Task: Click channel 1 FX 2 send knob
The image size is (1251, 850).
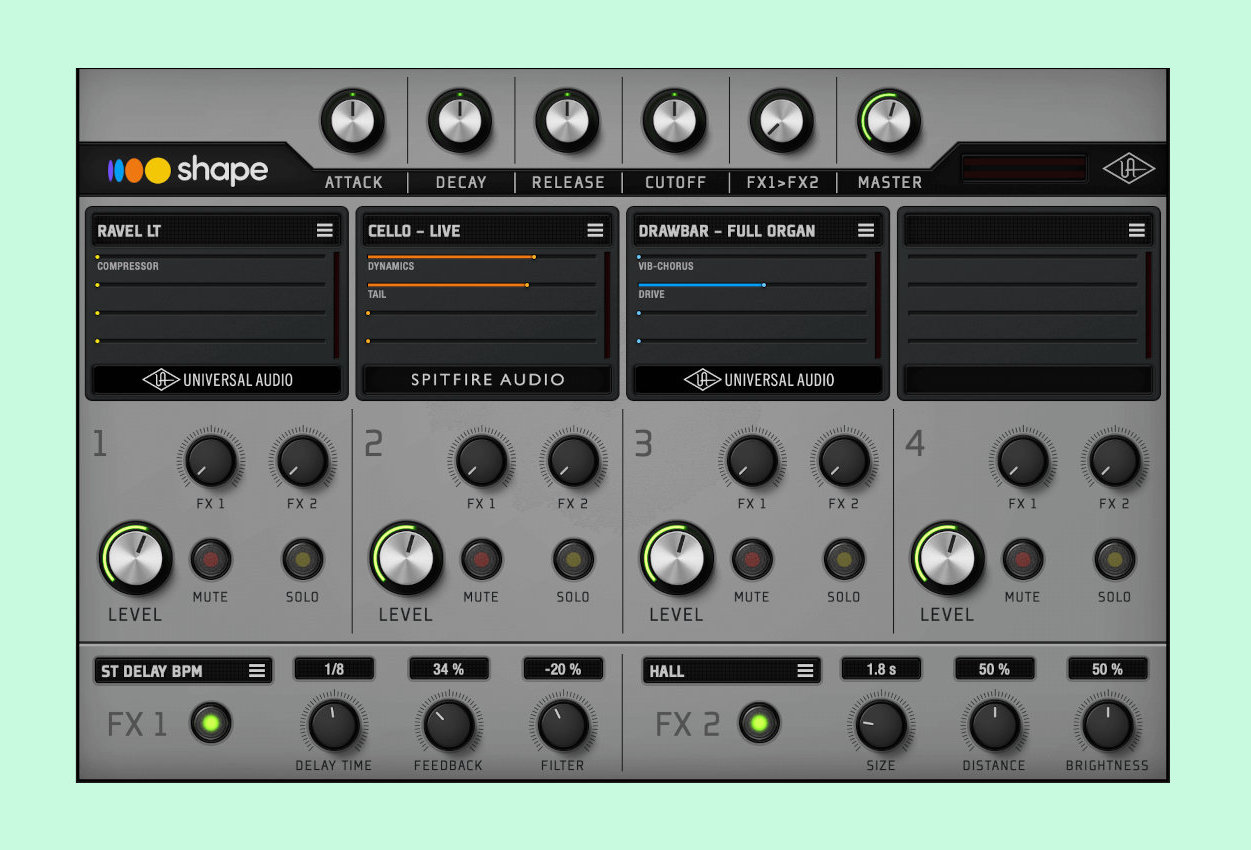Action: [302, 461]
